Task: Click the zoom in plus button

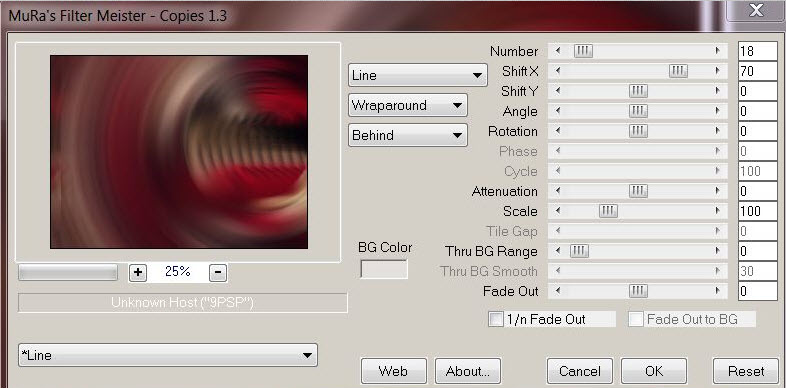Action: (x=138, y=273)
